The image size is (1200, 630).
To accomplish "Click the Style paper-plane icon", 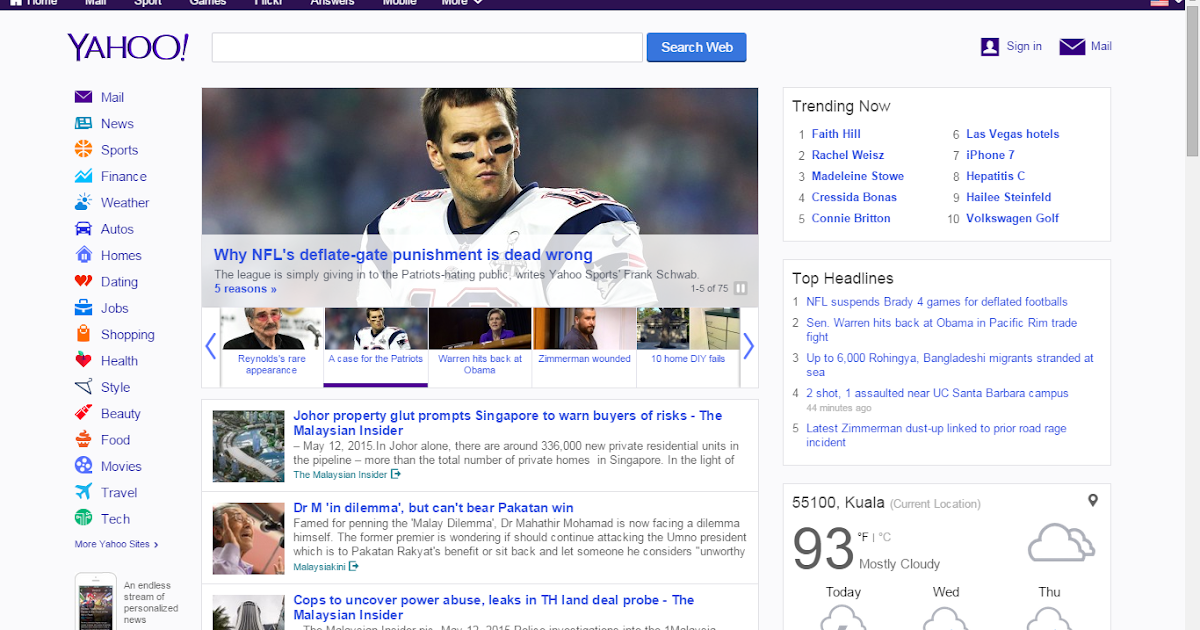I will (83, 387).
